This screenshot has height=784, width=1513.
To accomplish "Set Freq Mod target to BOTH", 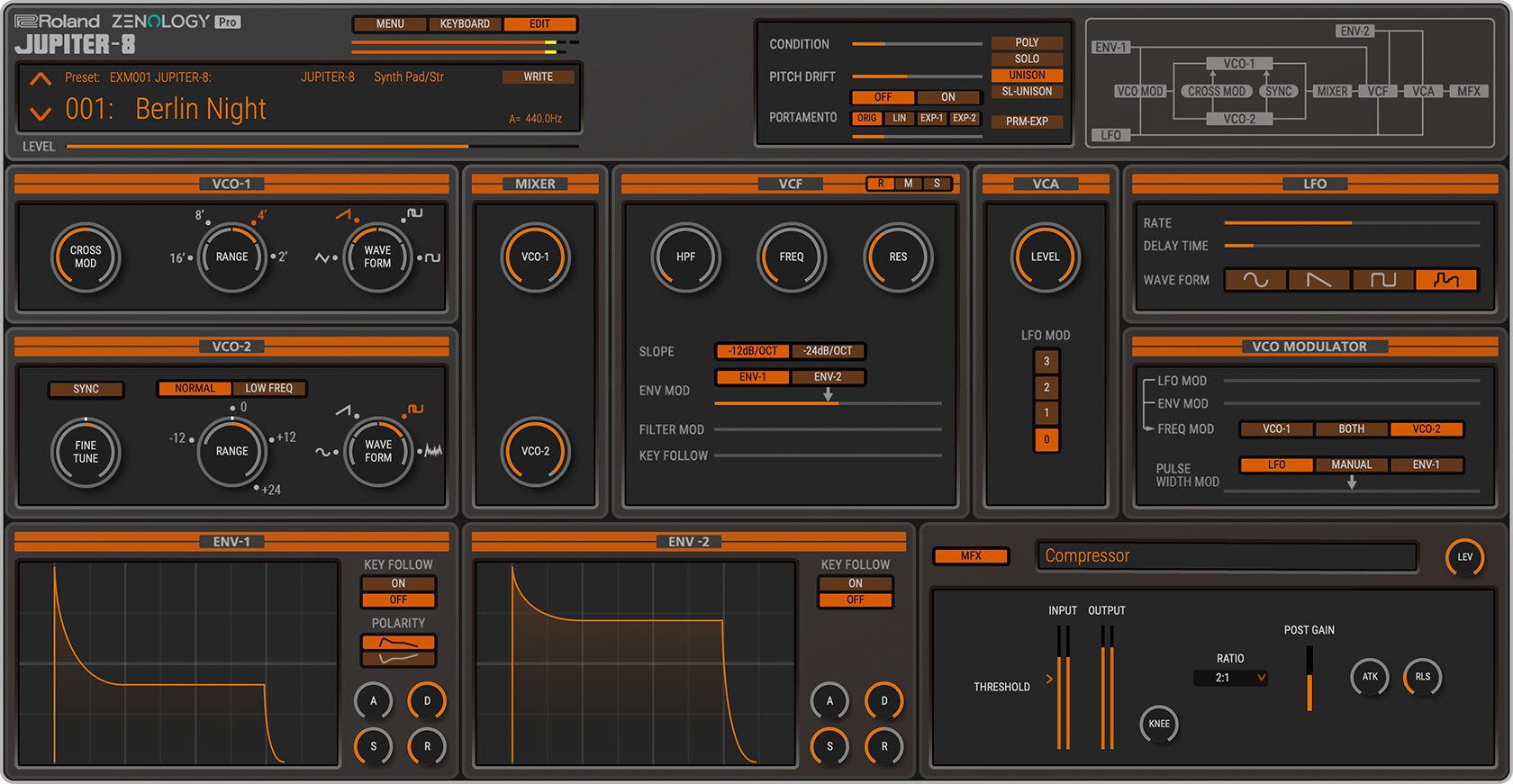I will click(x=1351, y=429).
